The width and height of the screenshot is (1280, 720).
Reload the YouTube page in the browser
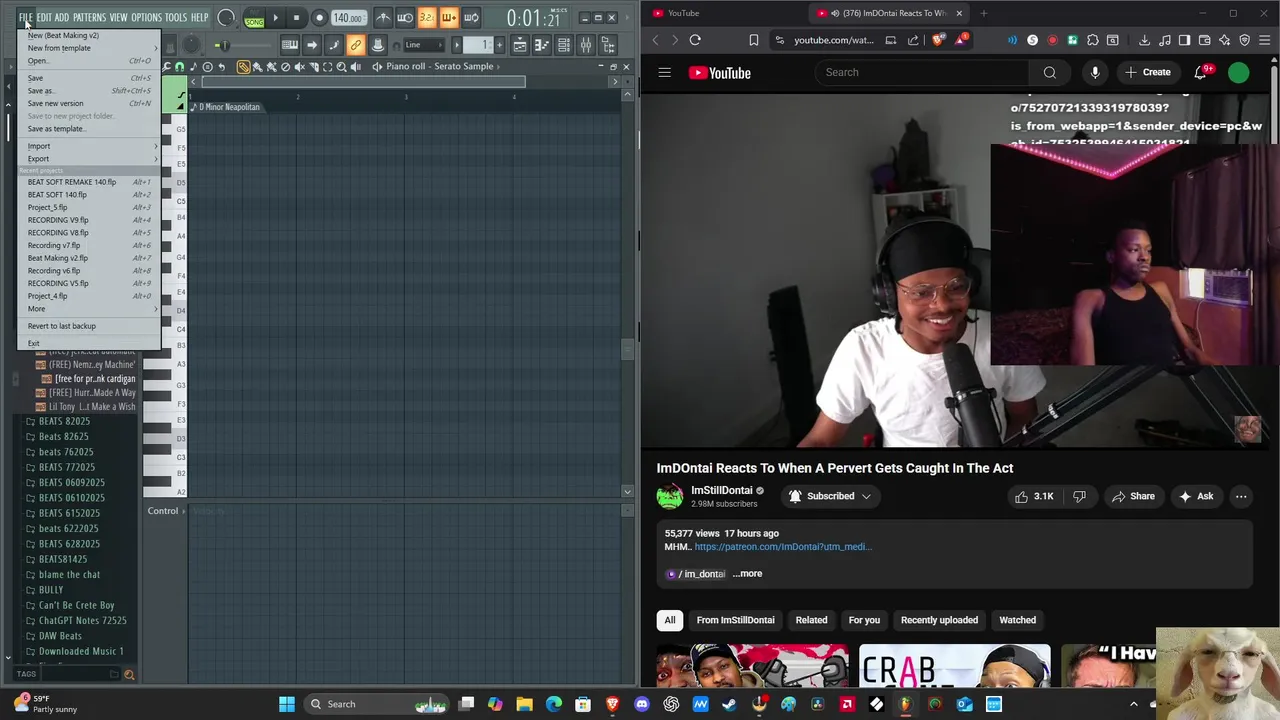[x=695, y=40]
